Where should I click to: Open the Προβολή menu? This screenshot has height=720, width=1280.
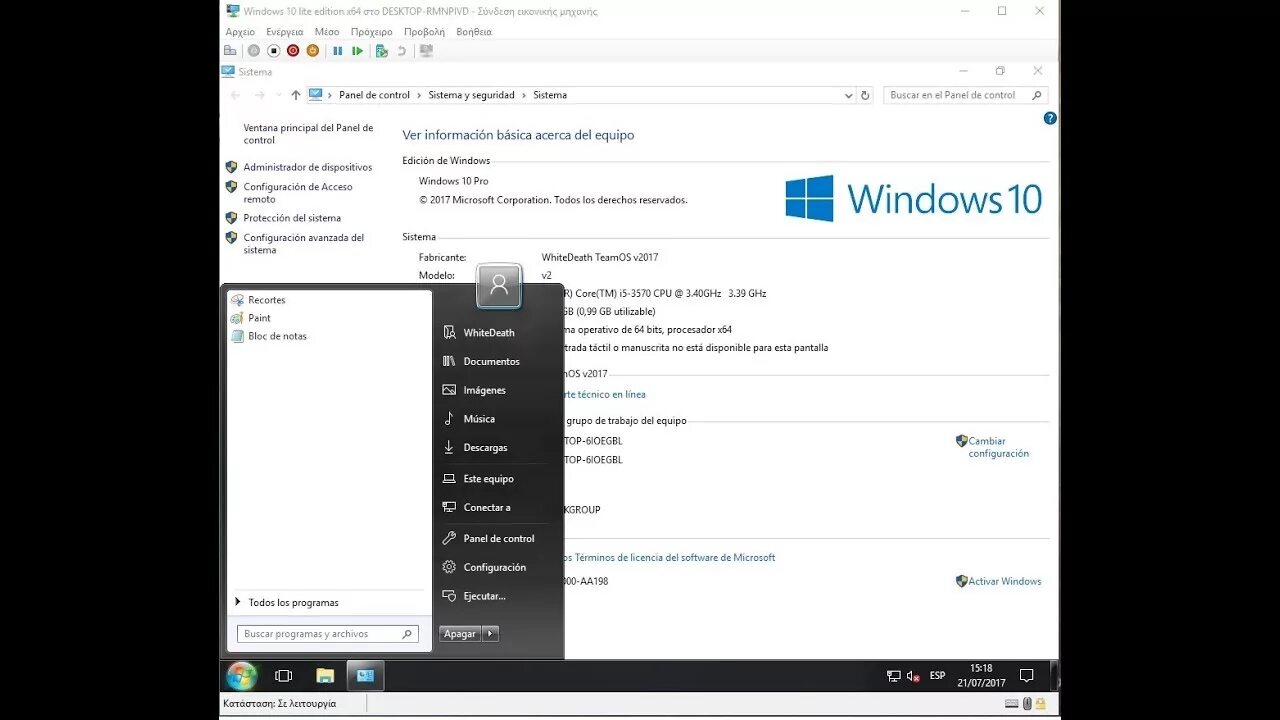coord(424,32)
